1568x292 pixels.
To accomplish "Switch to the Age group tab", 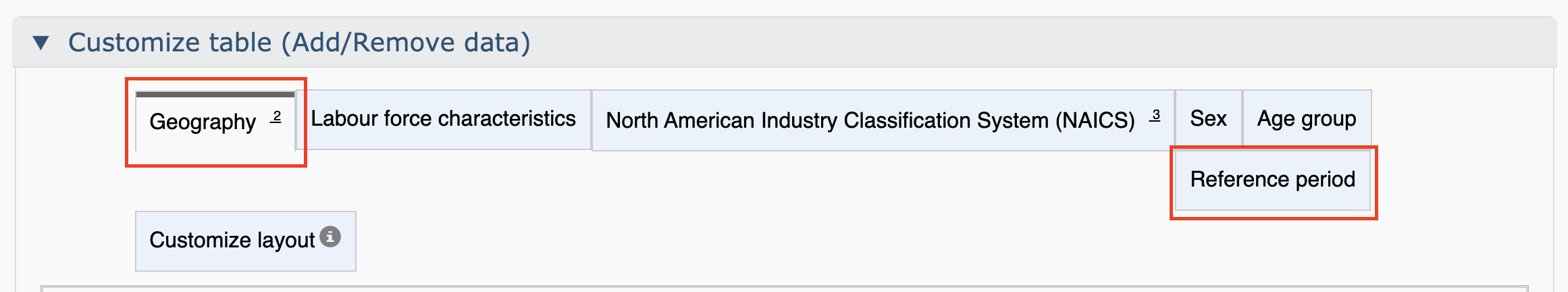I will click(x=1307, y=119).
